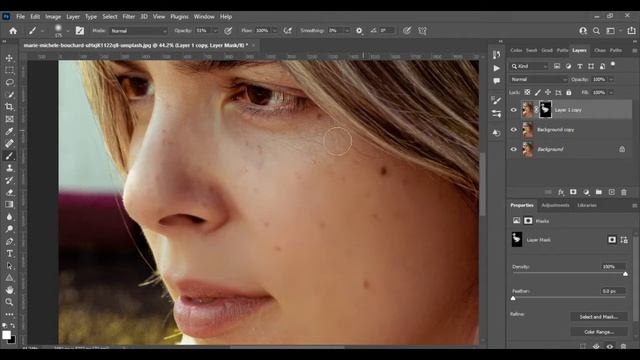Viewport: 640px width, 360px height.
Task: Switch to the Libraries tab
Action: click(587, 205)
